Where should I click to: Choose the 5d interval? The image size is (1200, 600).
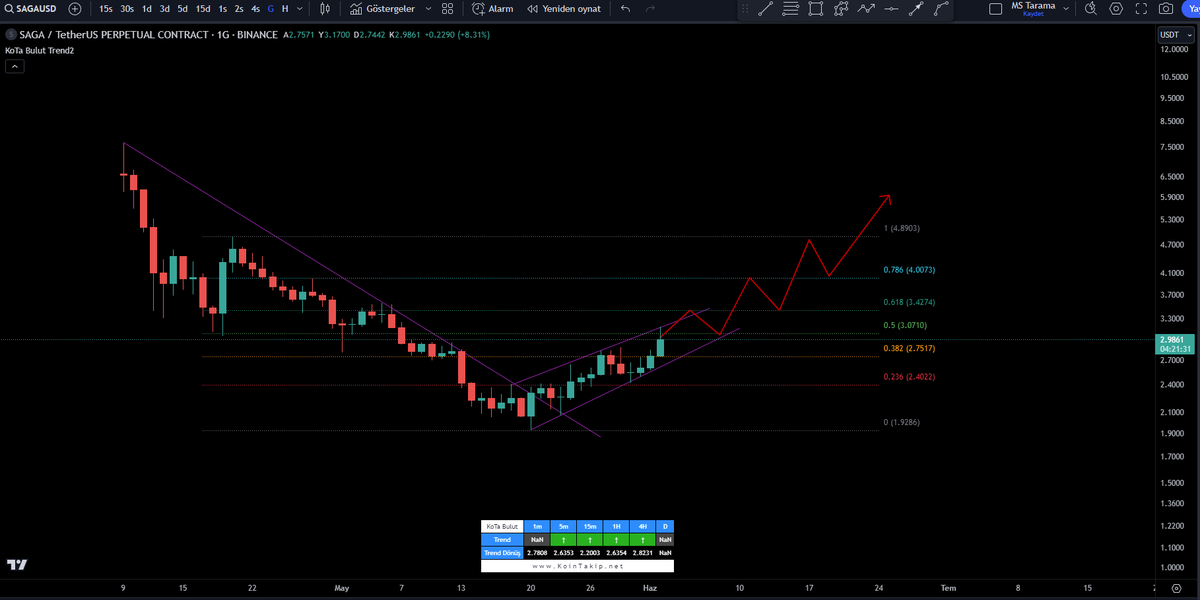point(183,8)
